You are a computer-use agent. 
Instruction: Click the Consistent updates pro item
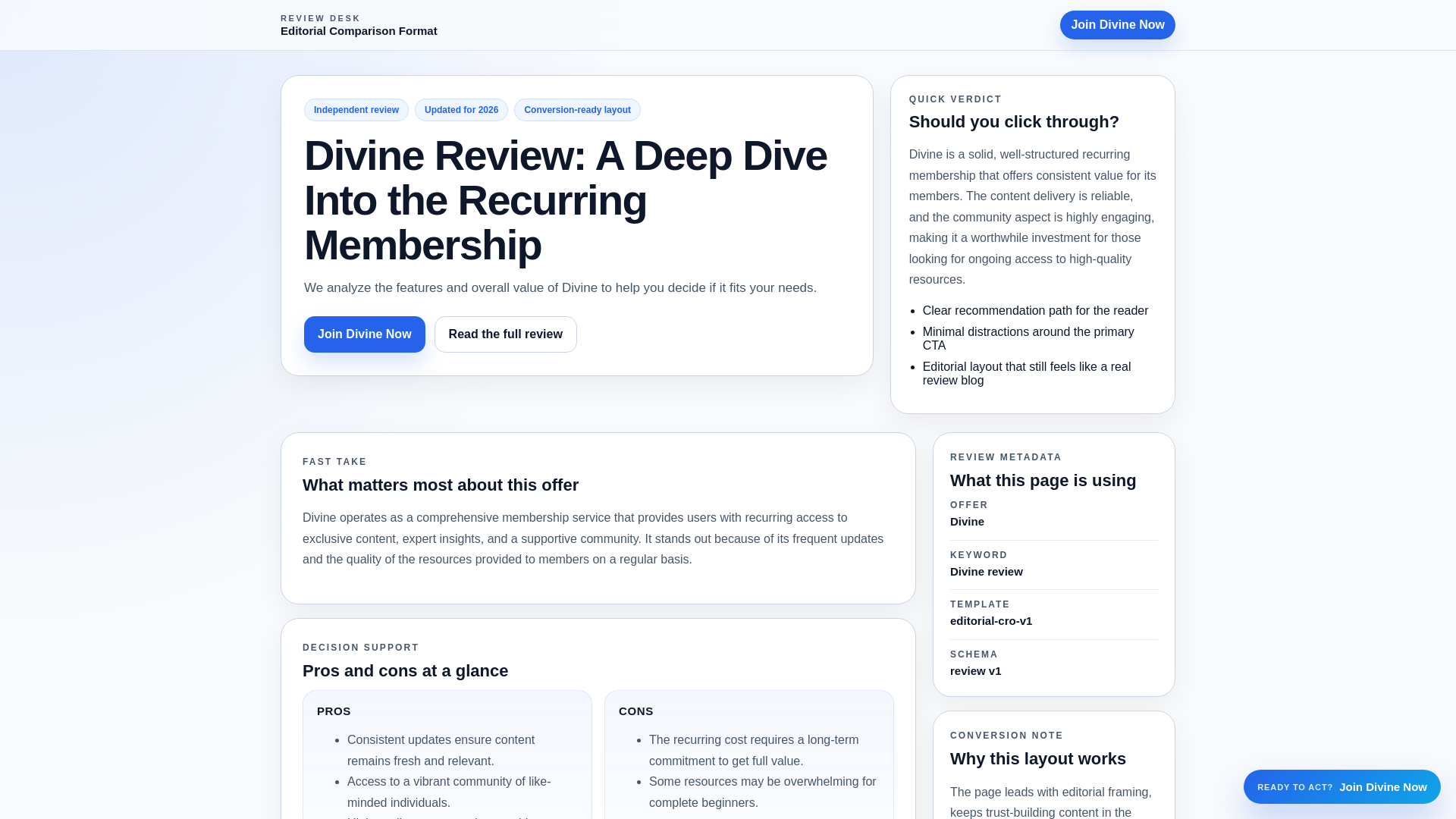[x=441, y=751]
